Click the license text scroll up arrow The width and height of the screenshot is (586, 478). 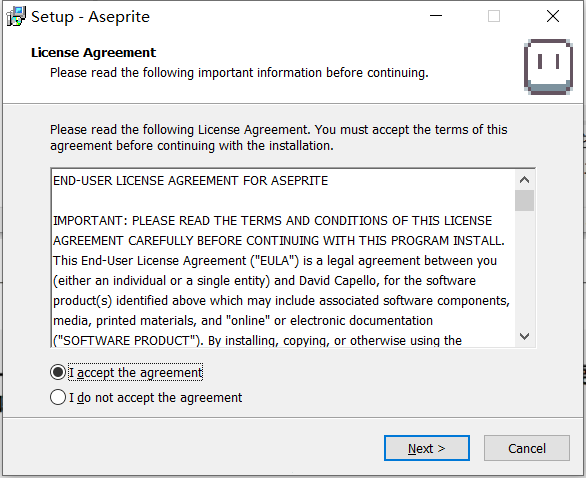(524, 180)
